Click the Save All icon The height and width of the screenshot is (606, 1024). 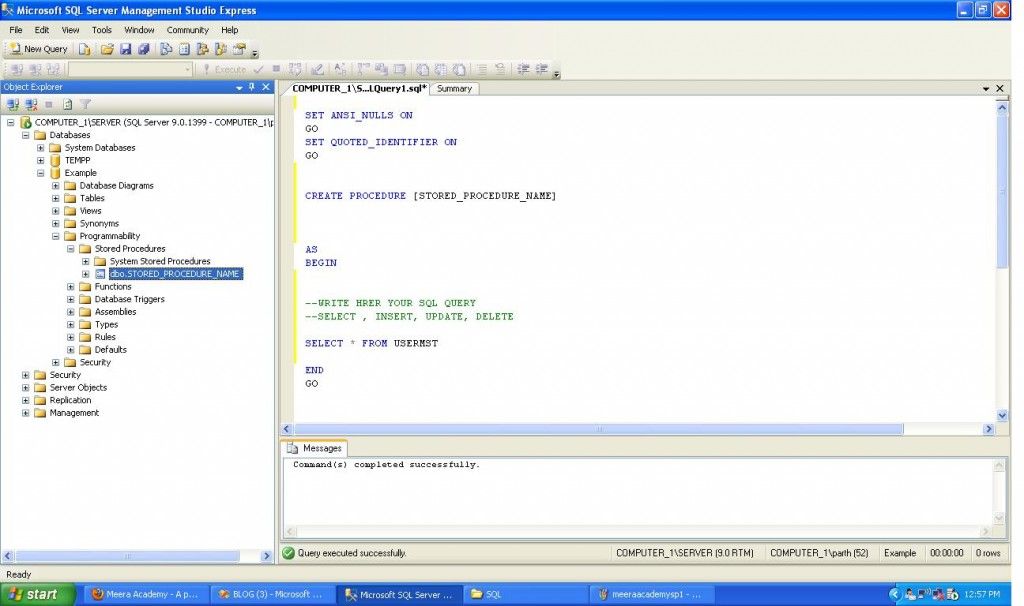click(144, 49)
